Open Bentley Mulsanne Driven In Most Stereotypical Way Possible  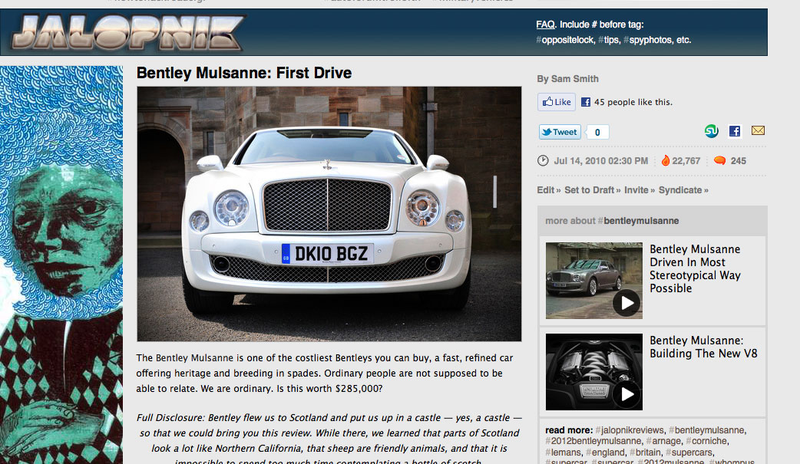(x=695, y=268)
